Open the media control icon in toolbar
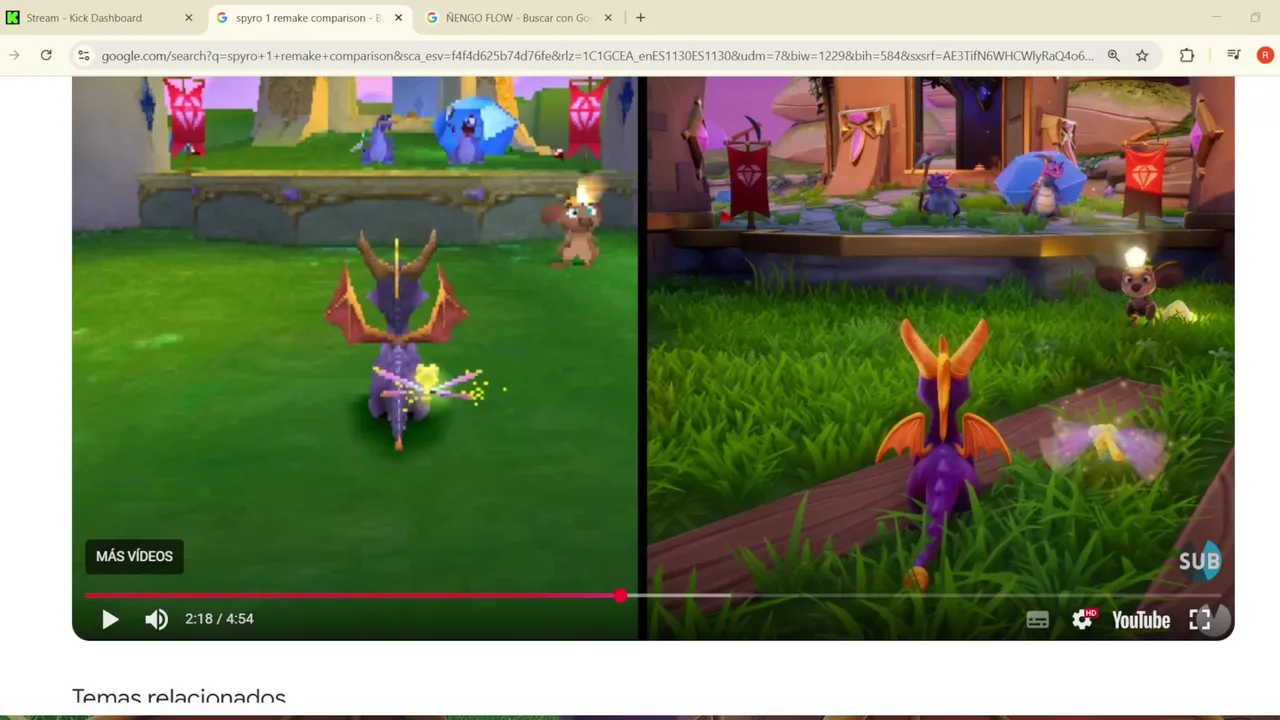Screen dimensions: 1280x720 pos(1233,56)
